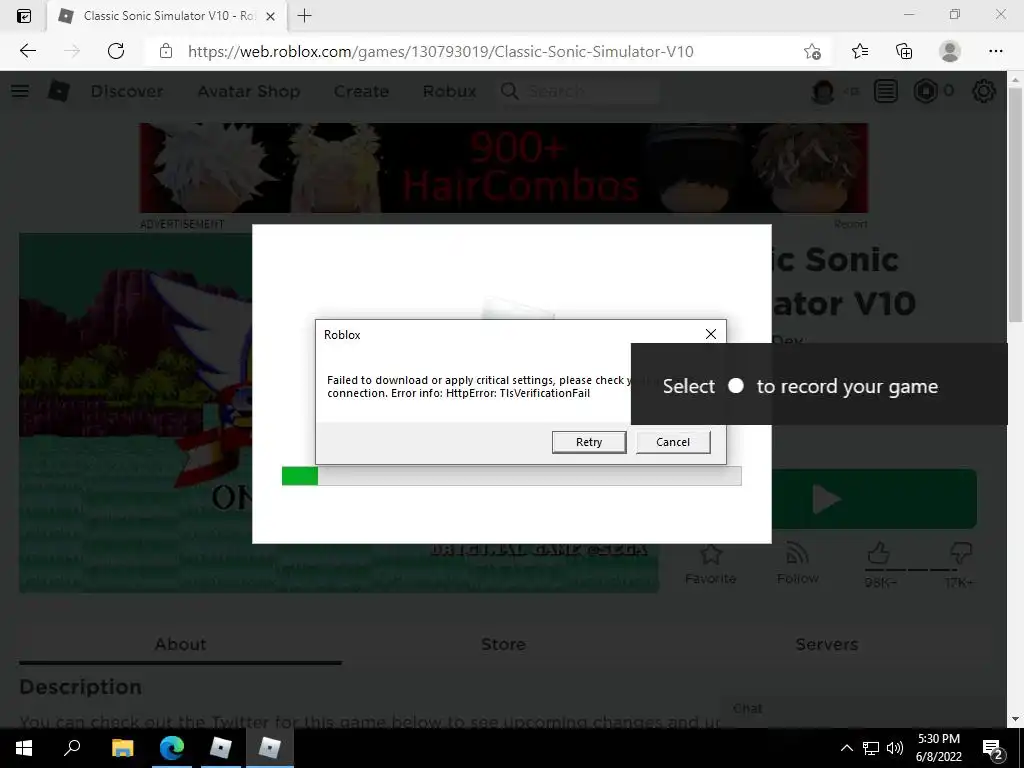Open Edge Settings and more menu

click(995, 51)
